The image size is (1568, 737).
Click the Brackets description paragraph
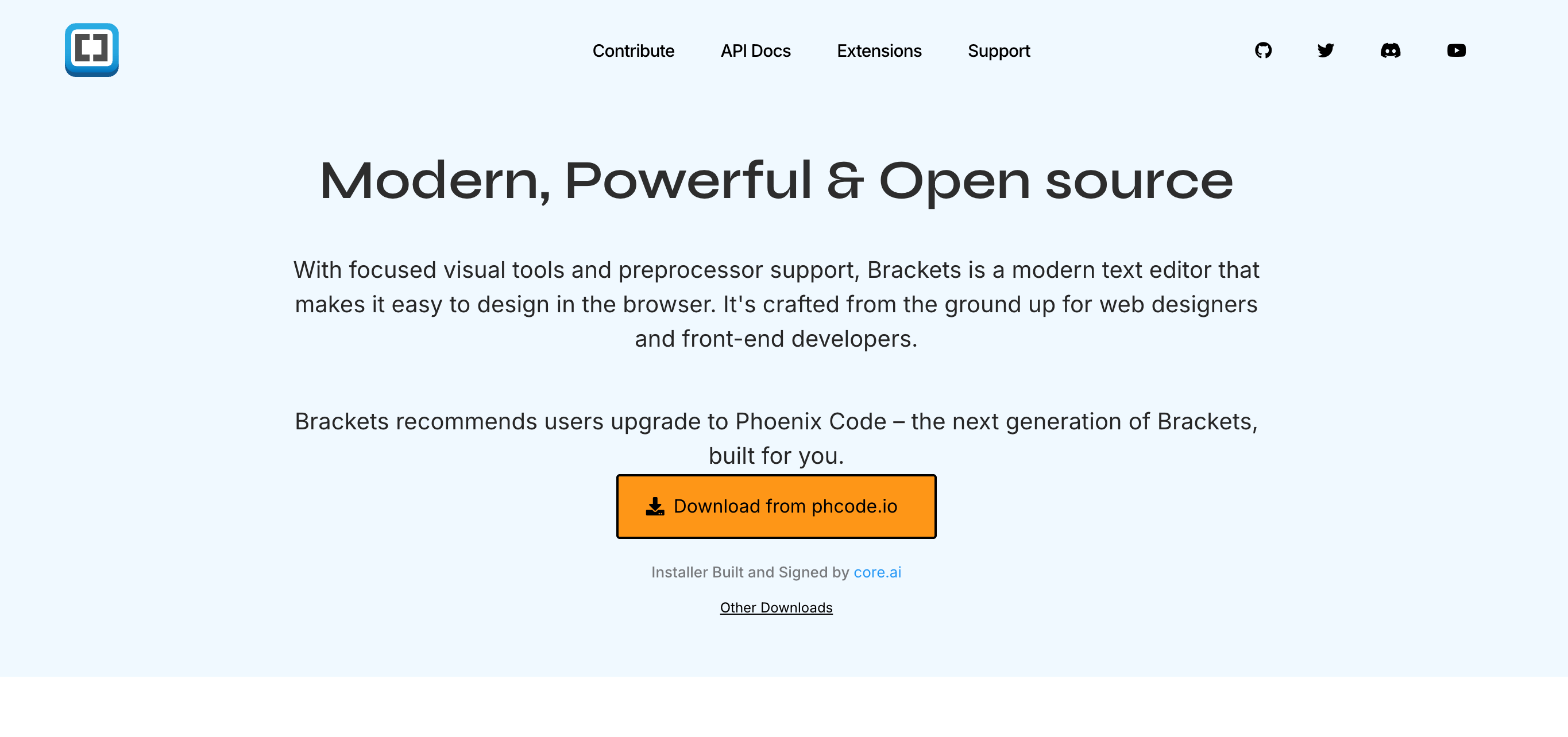point(776,304)
